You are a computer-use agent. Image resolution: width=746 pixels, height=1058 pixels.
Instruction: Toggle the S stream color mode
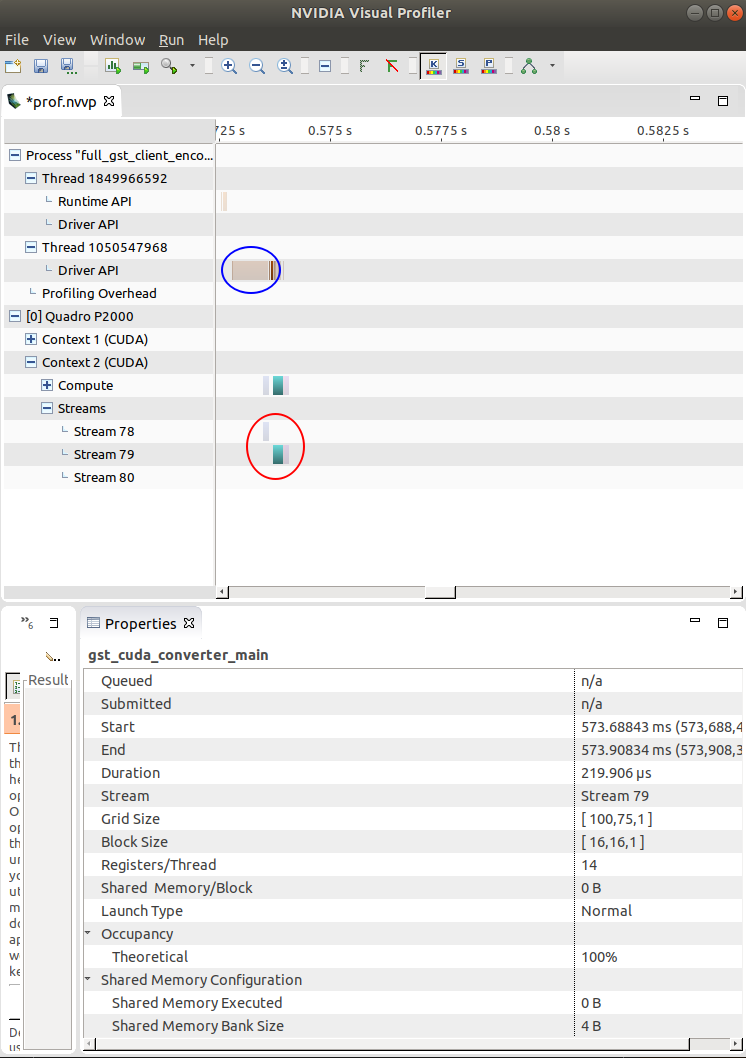(x=461, y=66)
